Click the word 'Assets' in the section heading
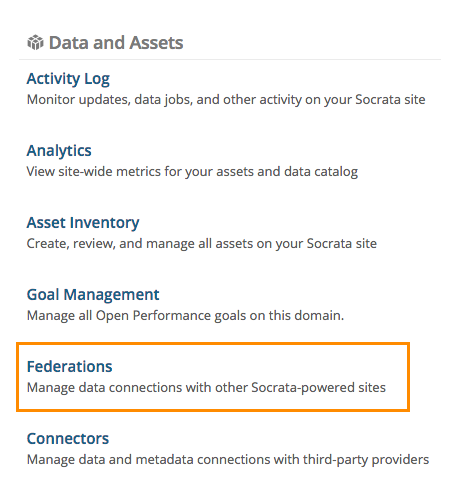460x500 pixels. [156, 43]
